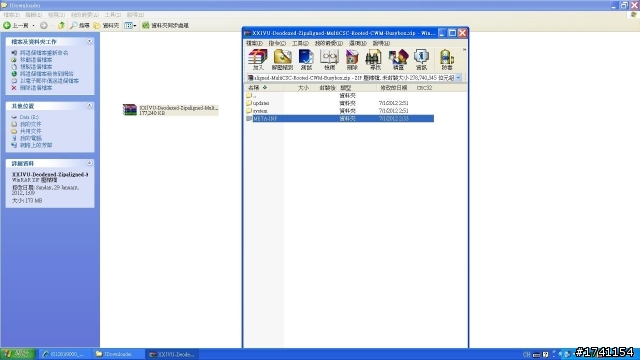Open the Explorer Views dropdown button
This screenshot has height=360, width=640.
(x=130, y=25)
